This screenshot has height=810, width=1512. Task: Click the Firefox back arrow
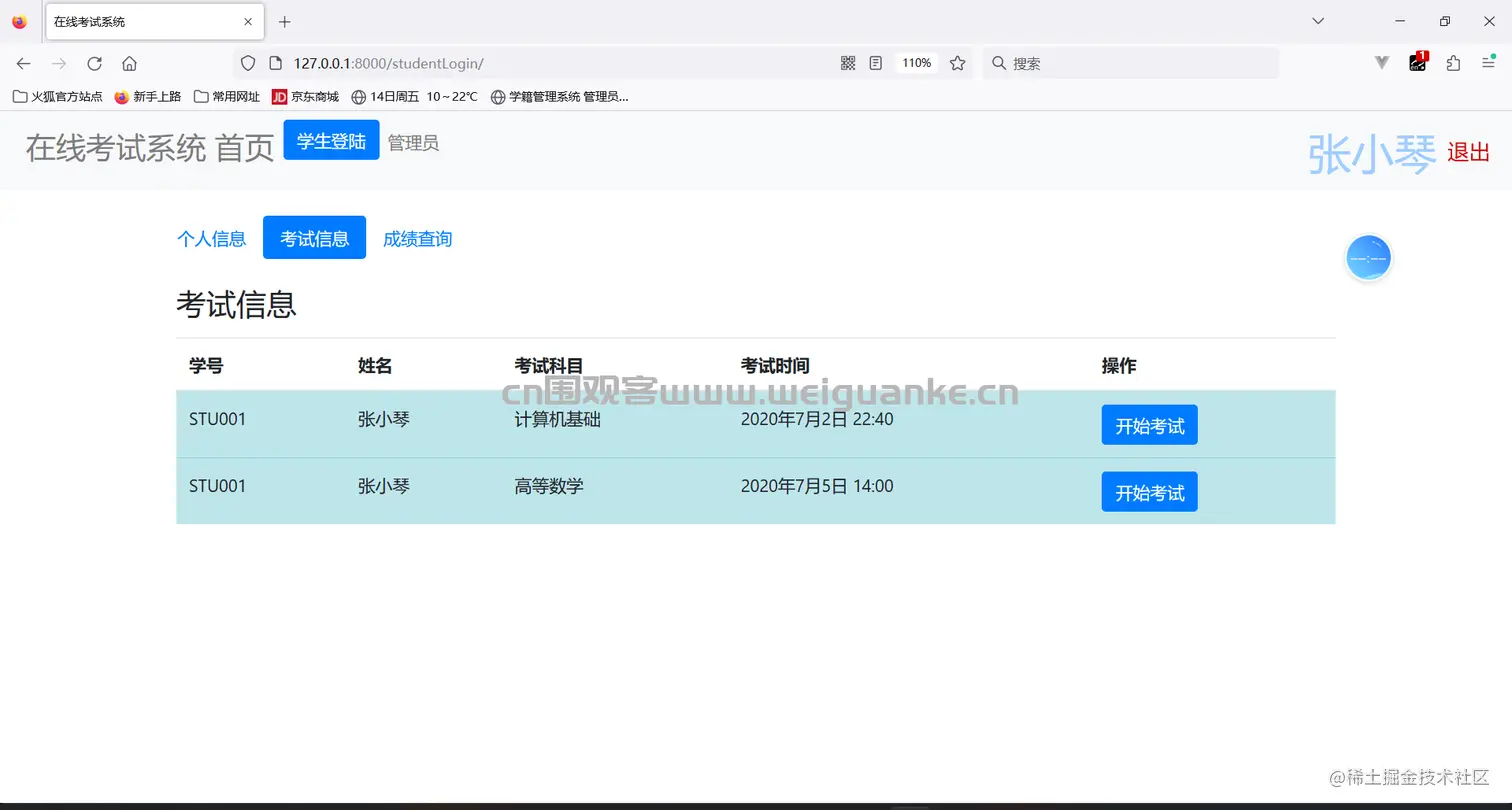(24, 63)
